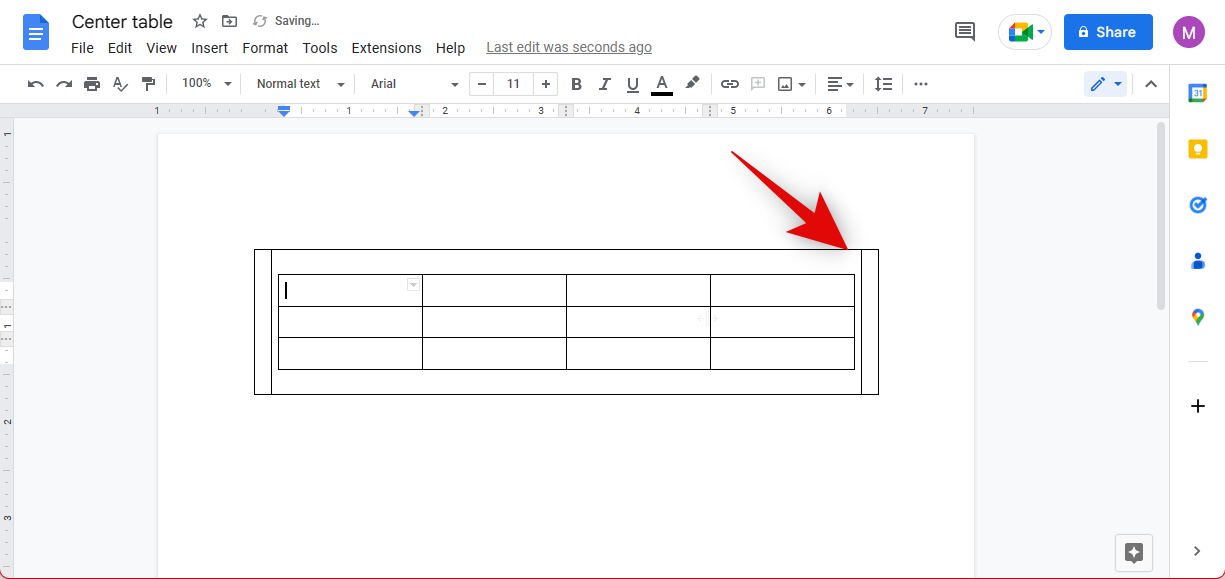
Task: Open the Google Calendar sidebar icon
Action: [1197, 93]
